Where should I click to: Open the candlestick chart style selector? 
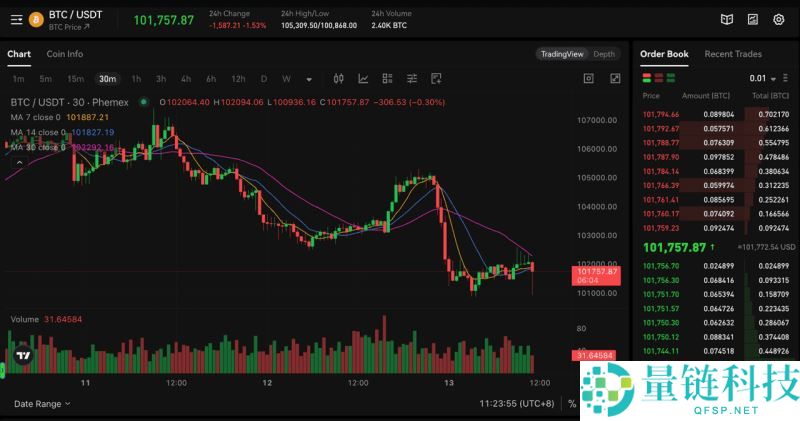(338, 78)
